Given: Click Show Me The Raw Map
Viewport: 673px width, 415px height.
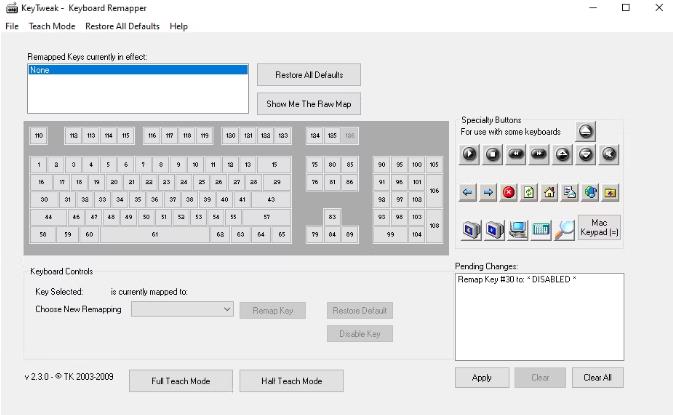Looking at the screenshot, I should click(x=309, y=104).
